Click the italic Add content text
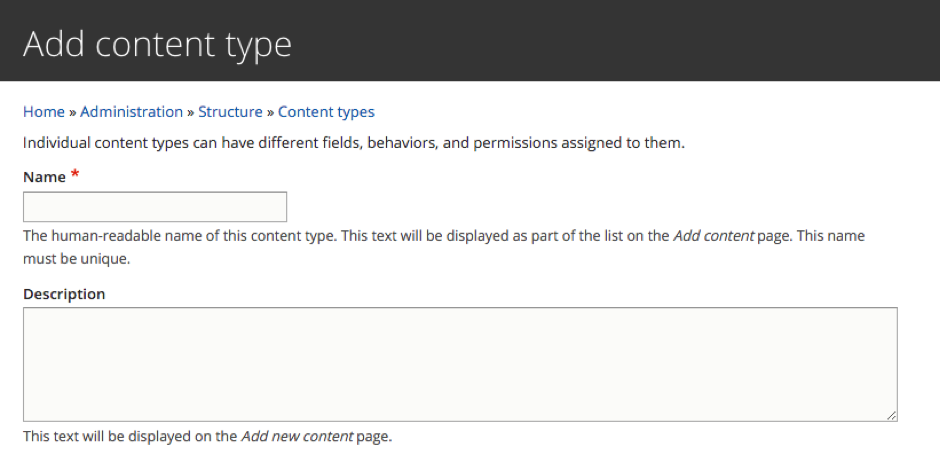941x457 pixels. 714,236
